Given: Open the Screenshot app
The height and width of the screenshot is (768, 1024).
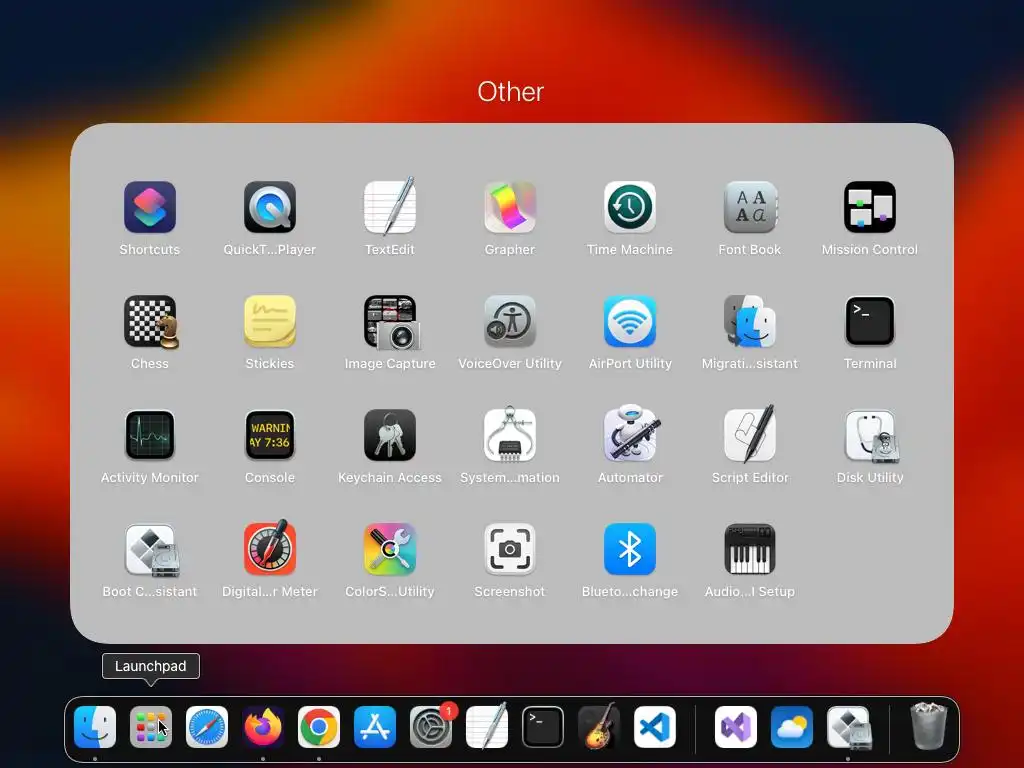Looking at the screenshot, I should pyautogui.click(x=510, y=549).
